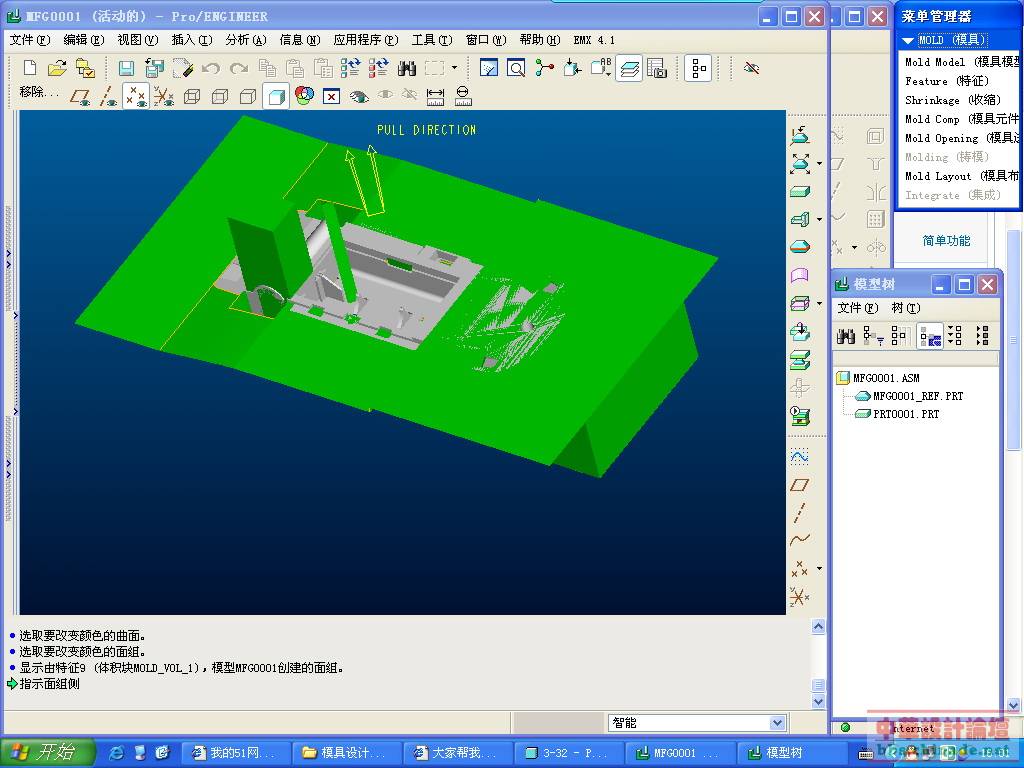
Task: Click the collapse-all icon in model tree toolbar
Action: [x=982, y=336]
